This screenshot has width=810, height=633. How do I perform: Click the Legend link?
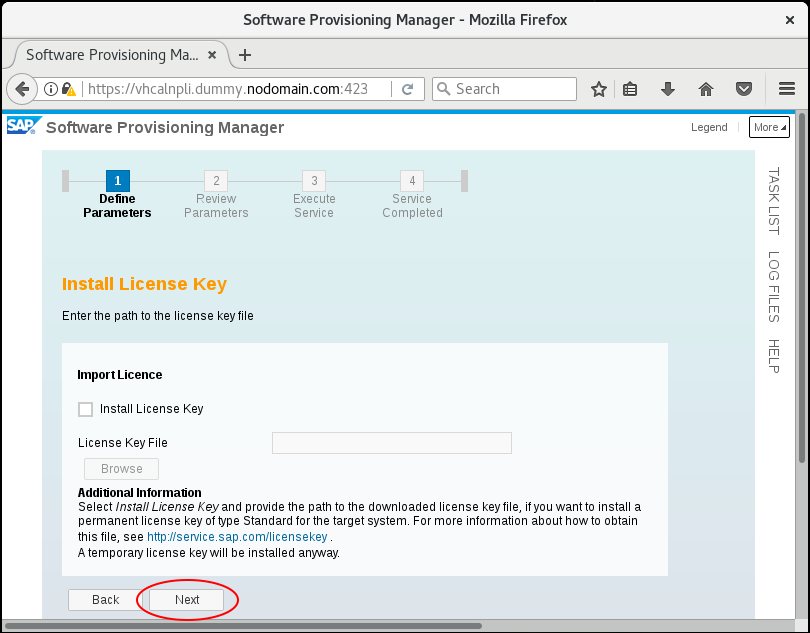[709, 127]
